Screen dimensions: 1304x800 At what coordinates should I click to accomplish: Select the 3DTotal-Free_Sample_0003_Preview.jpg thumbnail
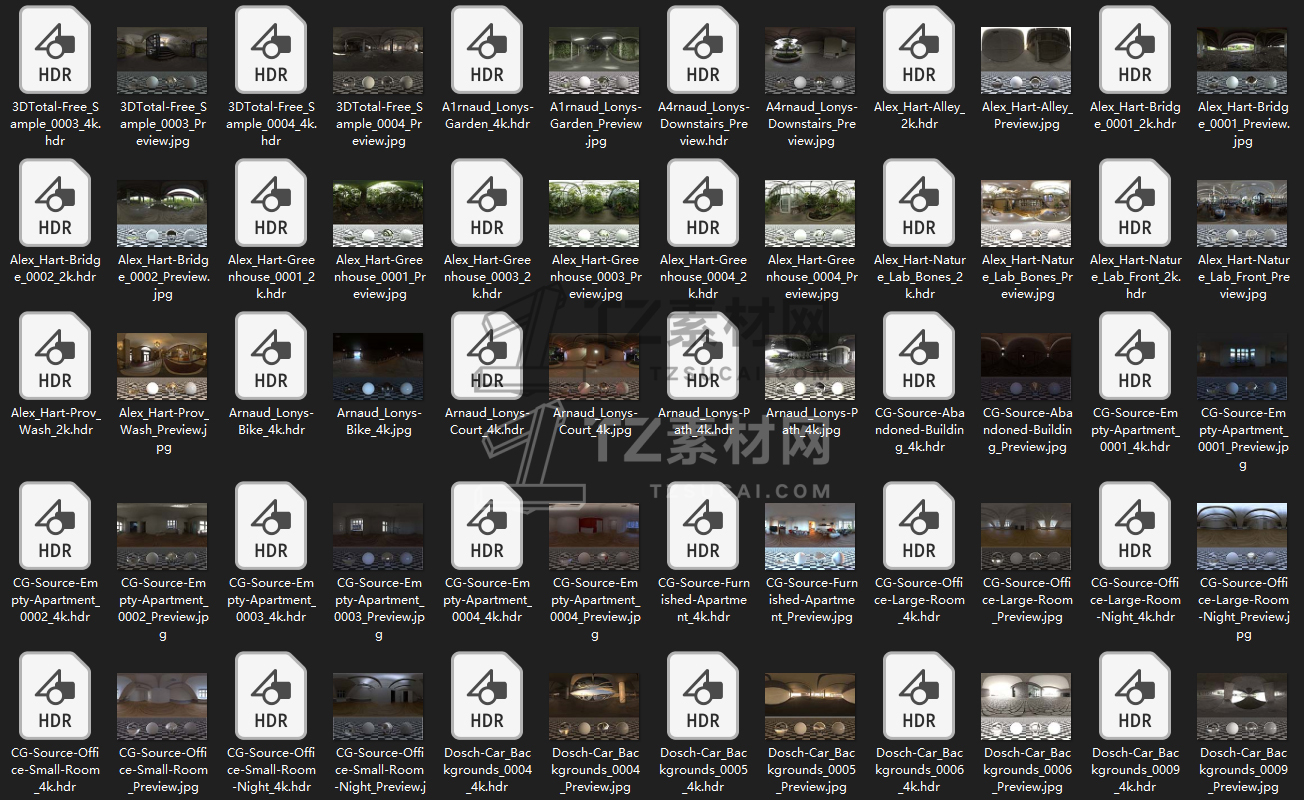pyautogui.click(x=163, y=61)
